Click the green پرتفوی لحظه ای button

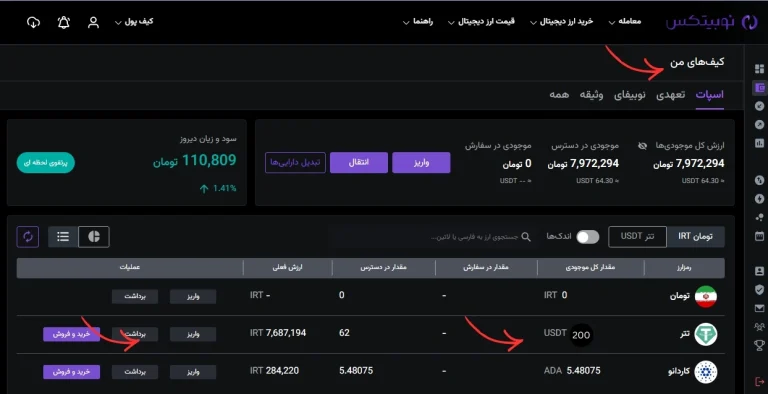click(46, 163)
